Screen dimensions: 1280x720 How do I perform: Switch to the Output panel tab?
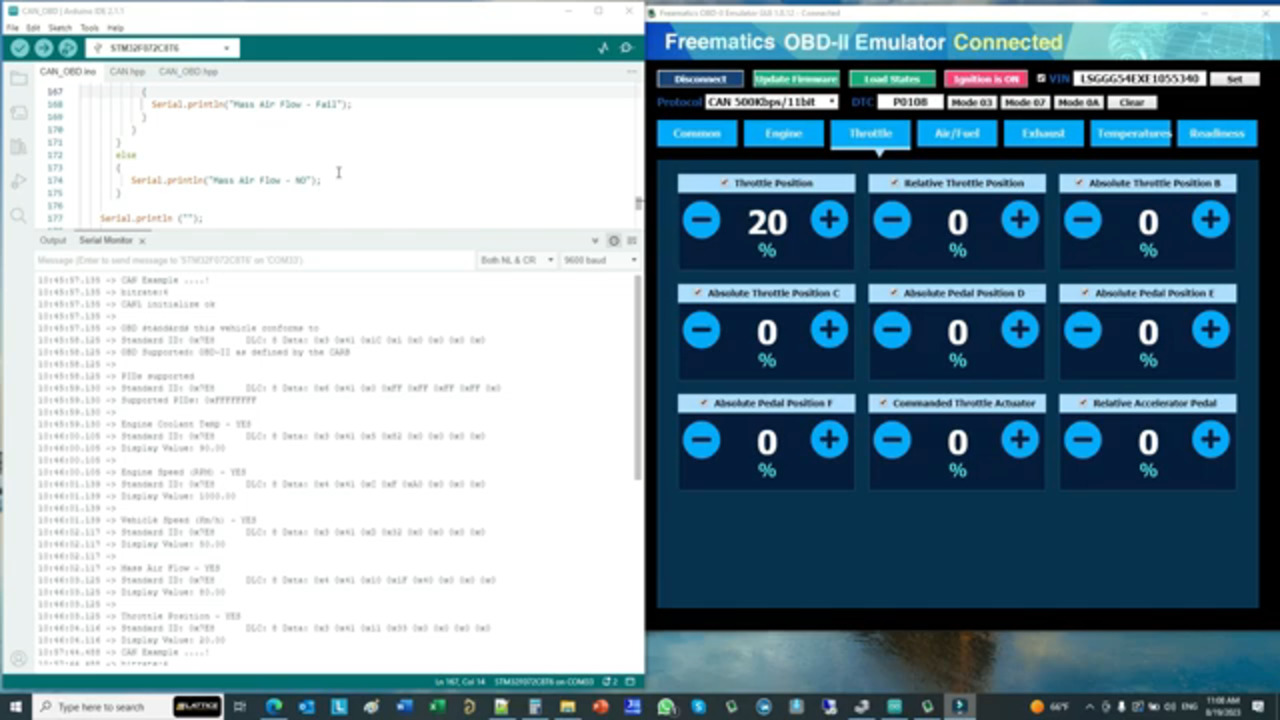53,241
